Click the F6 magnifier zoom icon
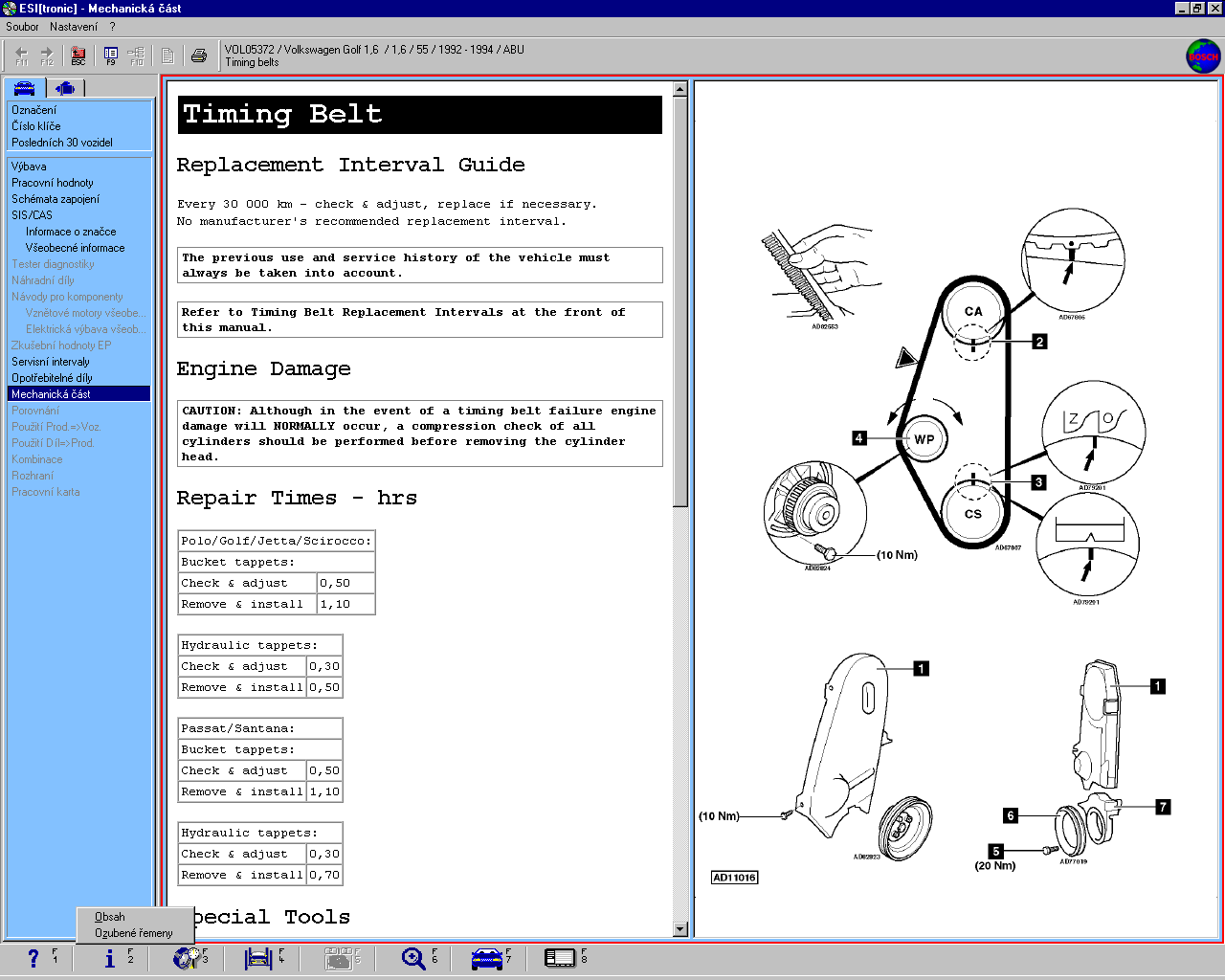Image resolution: width=1225 pixels, height=980 pixels. click(x=413, y=958)
